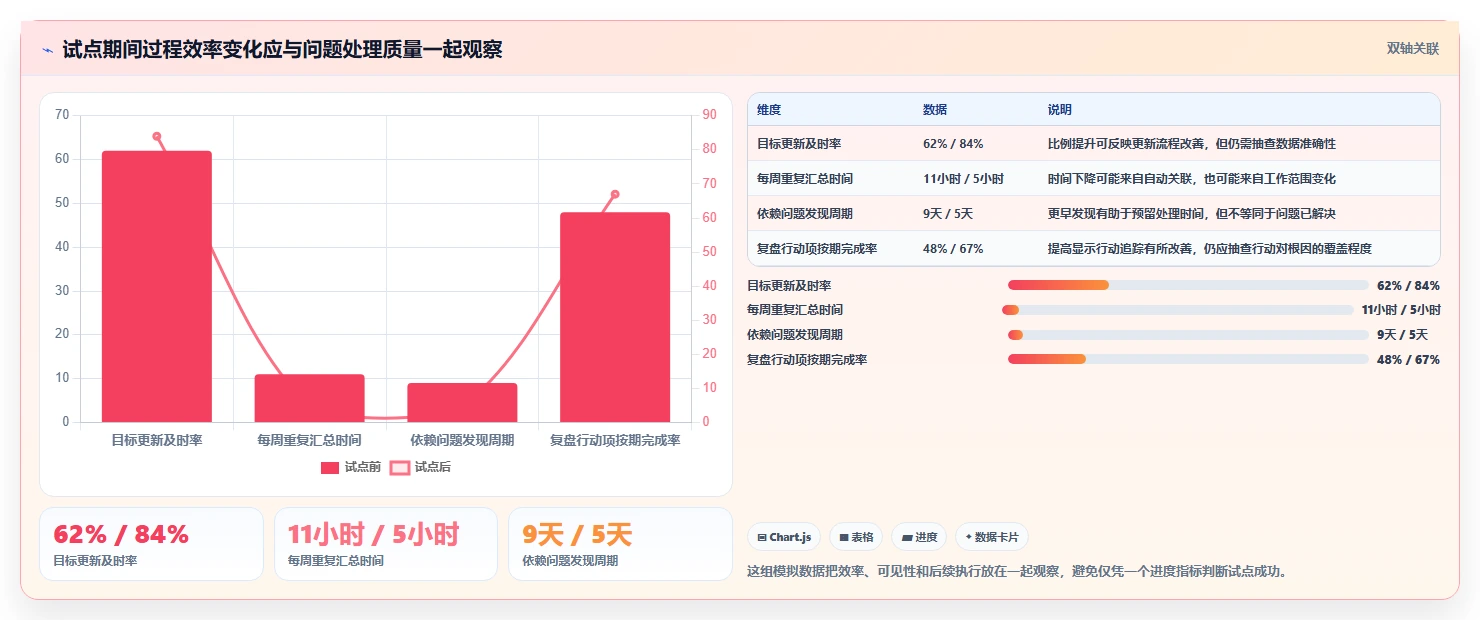
Task: Click table cell 11小时 / 5小时
Action: (963, 179)
